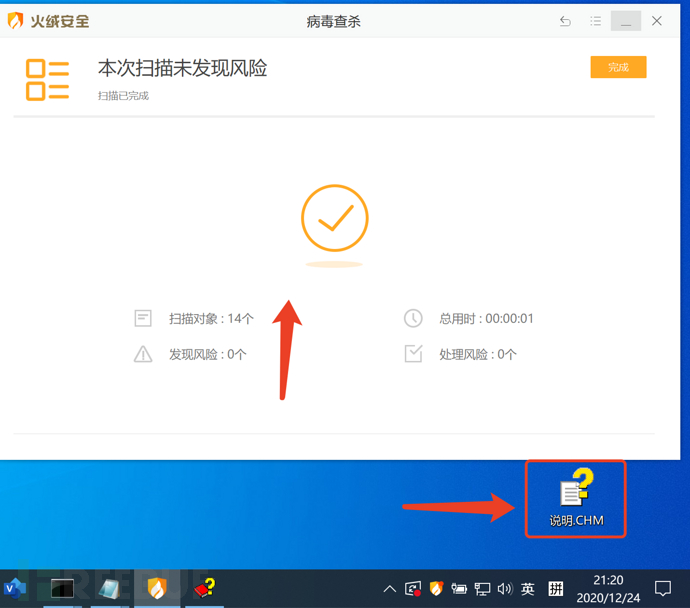The image size is (690, 608).
Task: Open the black terminal taskbar icon
Action: pyautogui.click(x=62, y=588)
